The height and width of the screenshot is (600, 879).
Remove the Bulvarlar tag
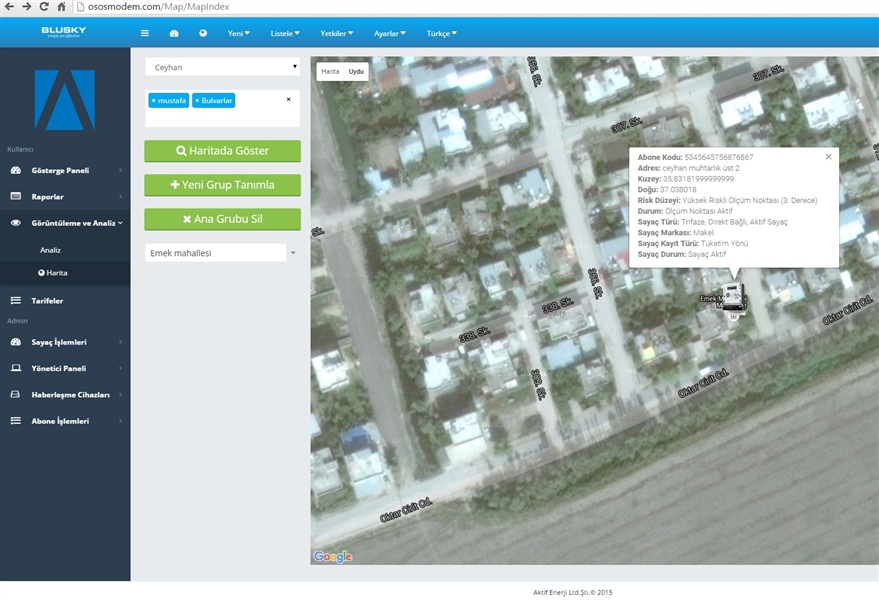197,100
